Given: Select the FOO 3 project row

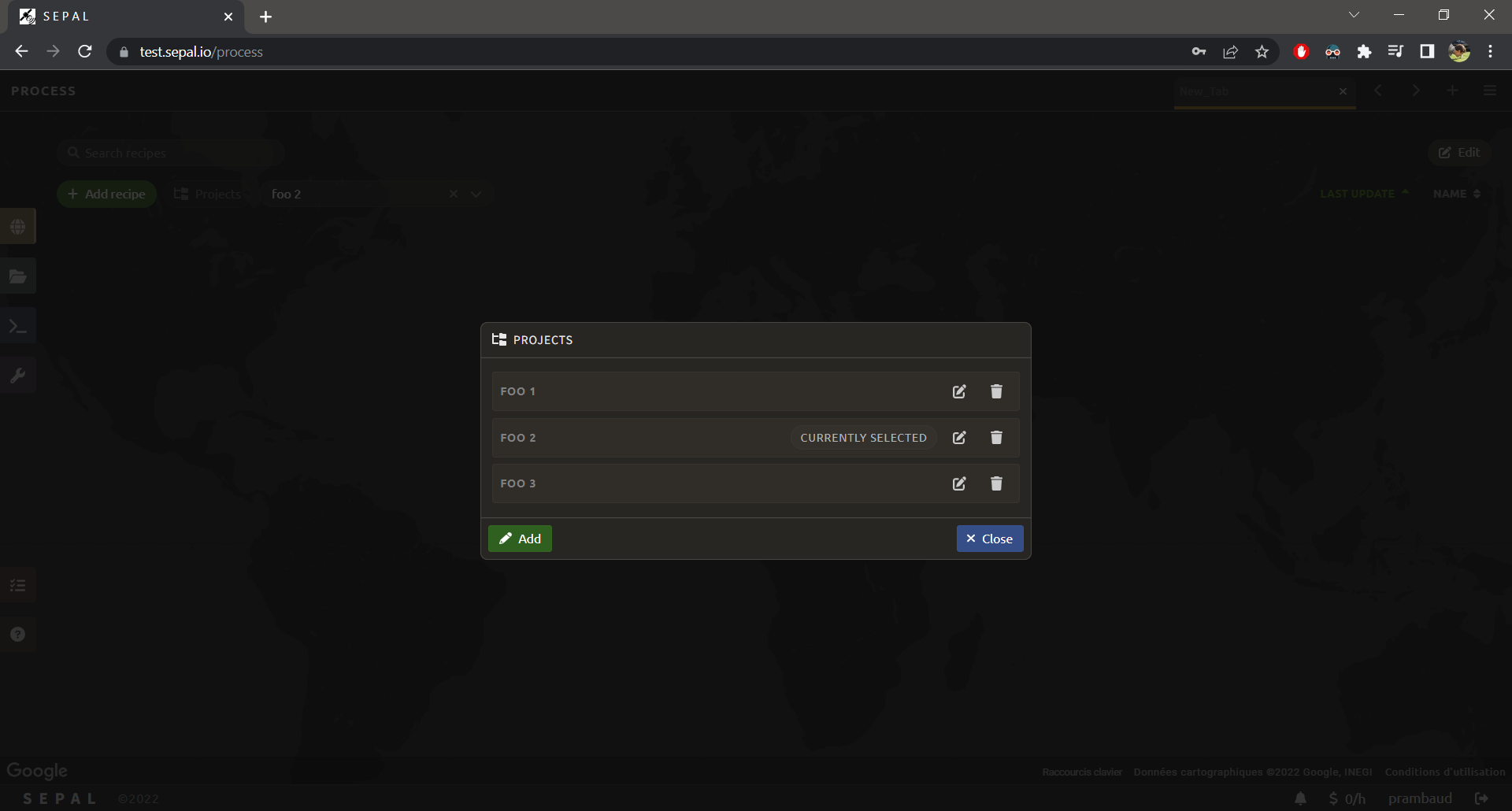Looking at the screenshot, I should pos(709,483).
